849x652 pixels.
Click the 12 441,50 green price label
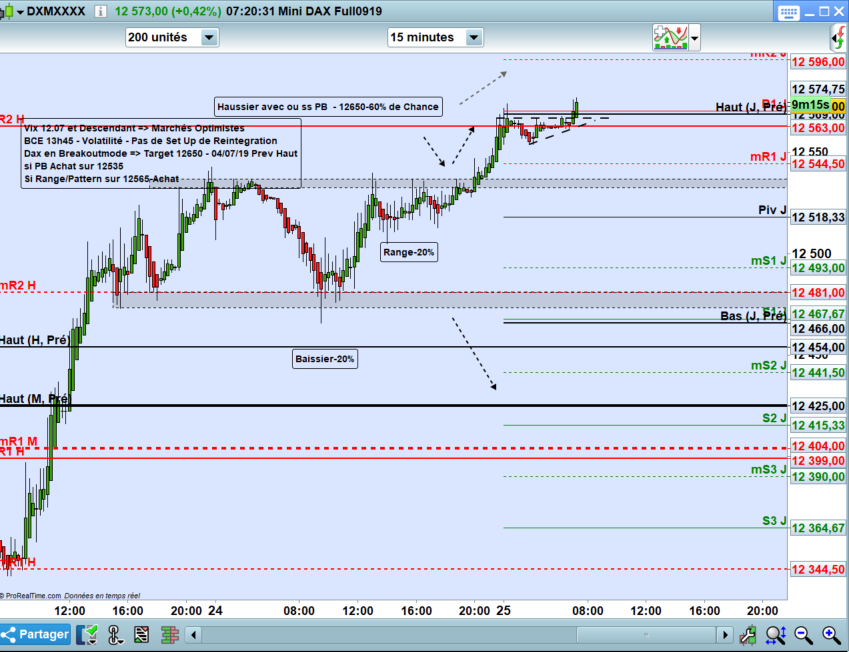pos(818,373)
